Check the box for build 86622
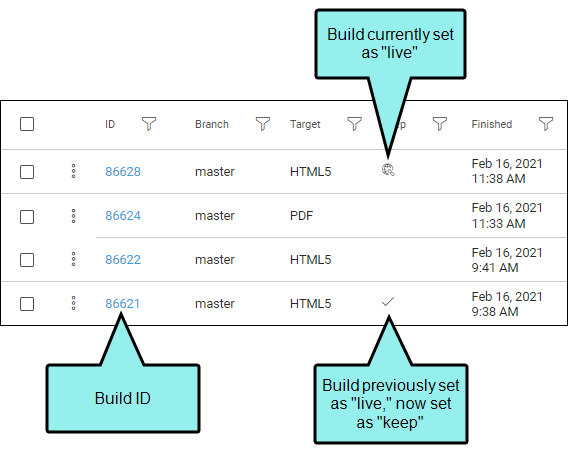 tap(27, 260)
